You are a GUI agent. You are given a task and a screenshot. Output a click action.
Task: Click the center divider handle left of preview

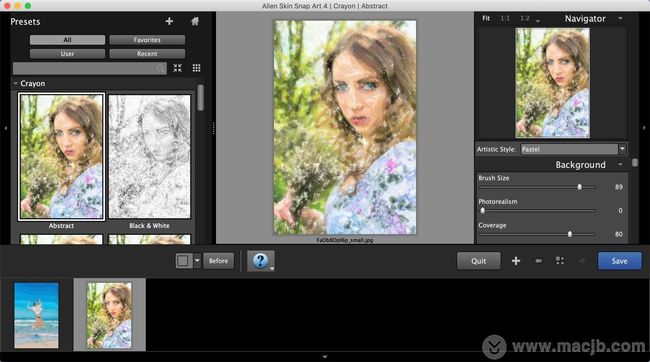(213, 128)
